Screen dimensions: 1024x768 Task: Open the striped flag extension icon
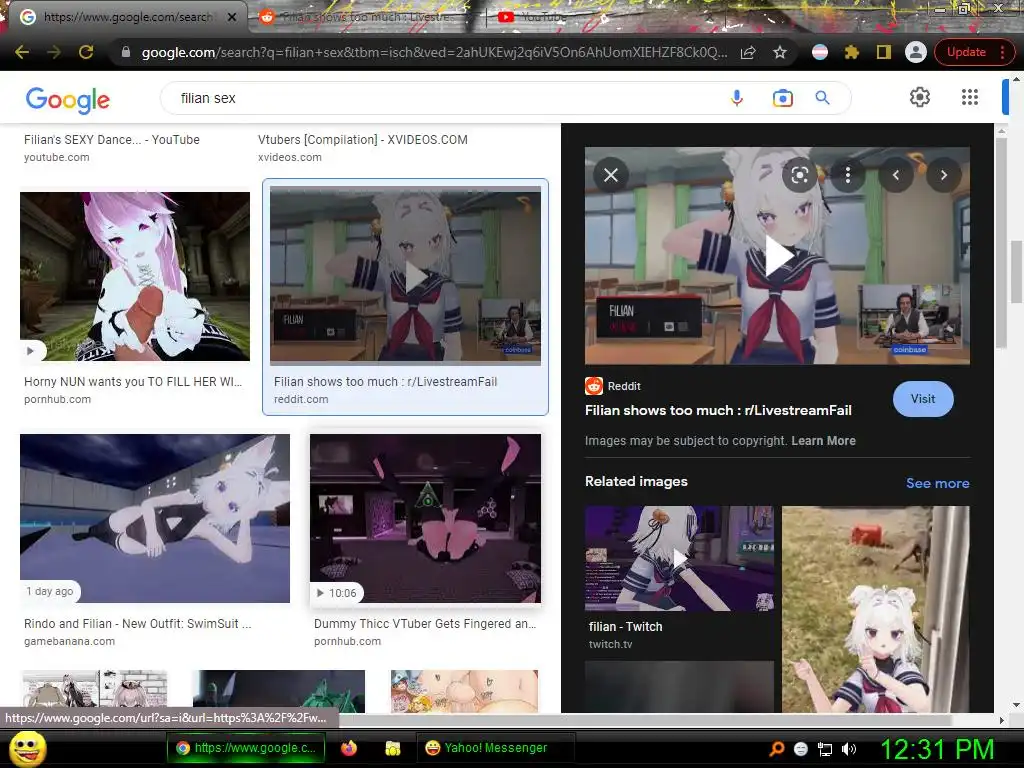[820, 52]
